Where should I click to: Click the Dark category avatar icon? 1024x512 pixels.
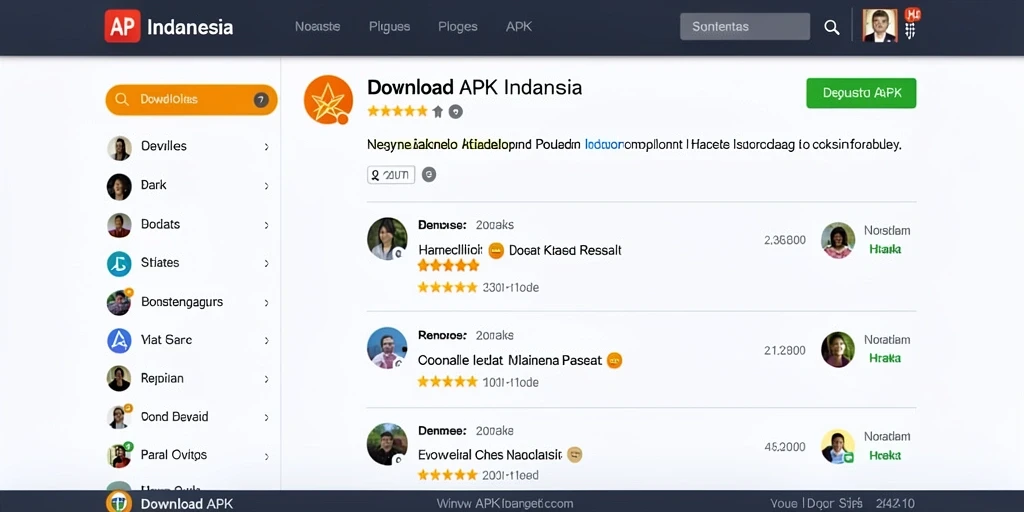point(120,187)
